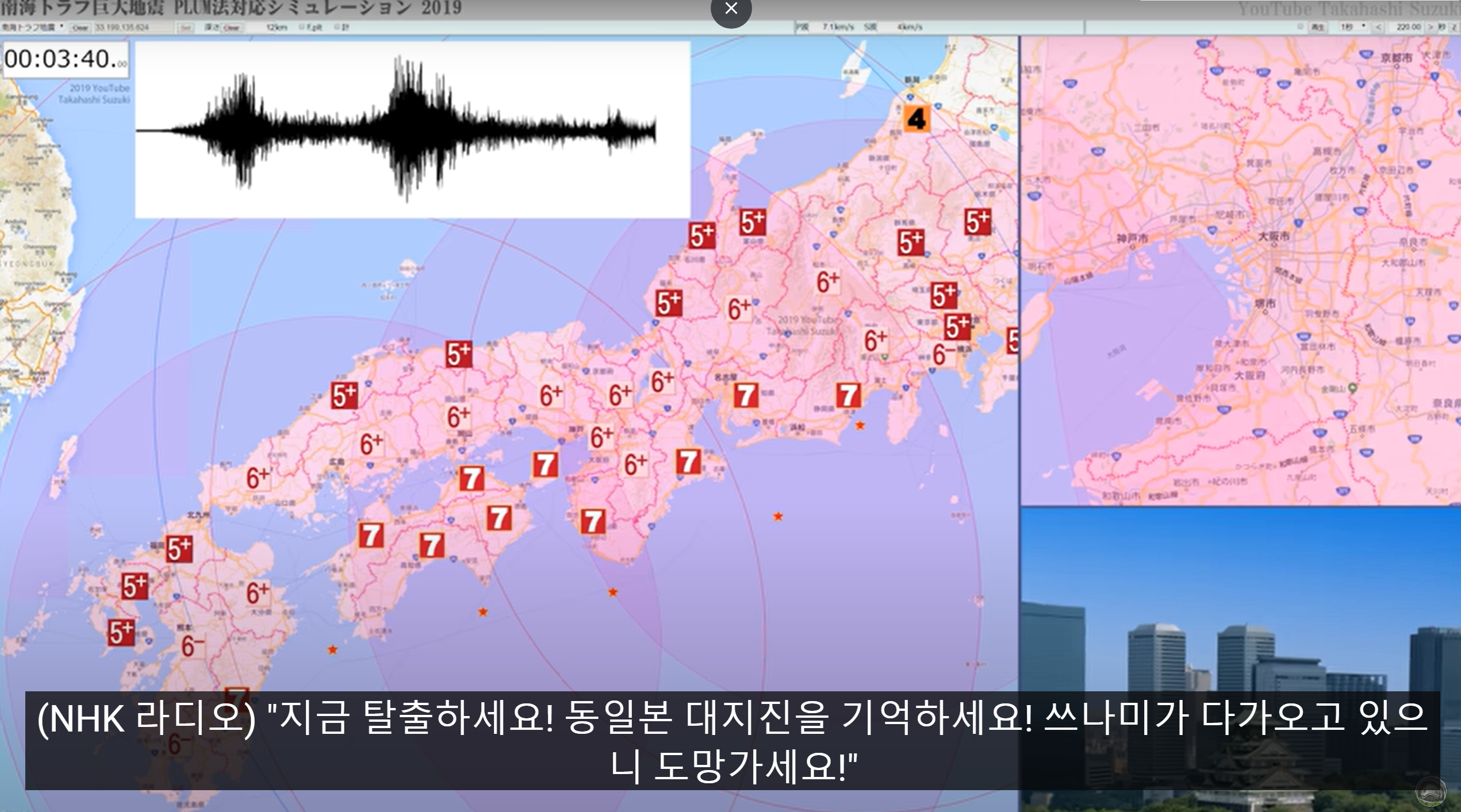Viewport: 1461px width, 812px height.
Task: Click the Clear button beside the coordinates
Action: click(80, 28)
